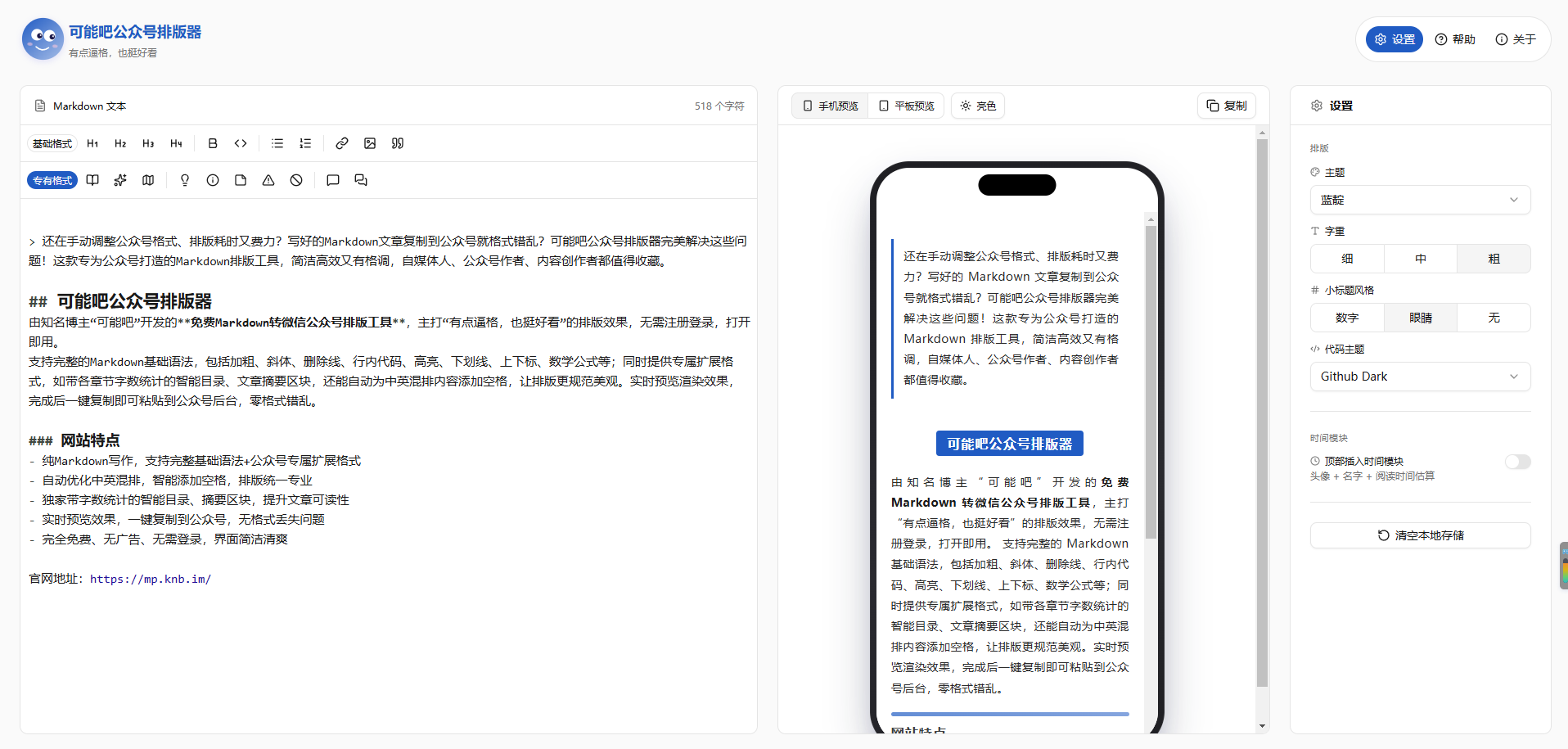Insert an image with the picture icon
Image resolution: width=1568 pixels, height=749 pixels.
370,143
